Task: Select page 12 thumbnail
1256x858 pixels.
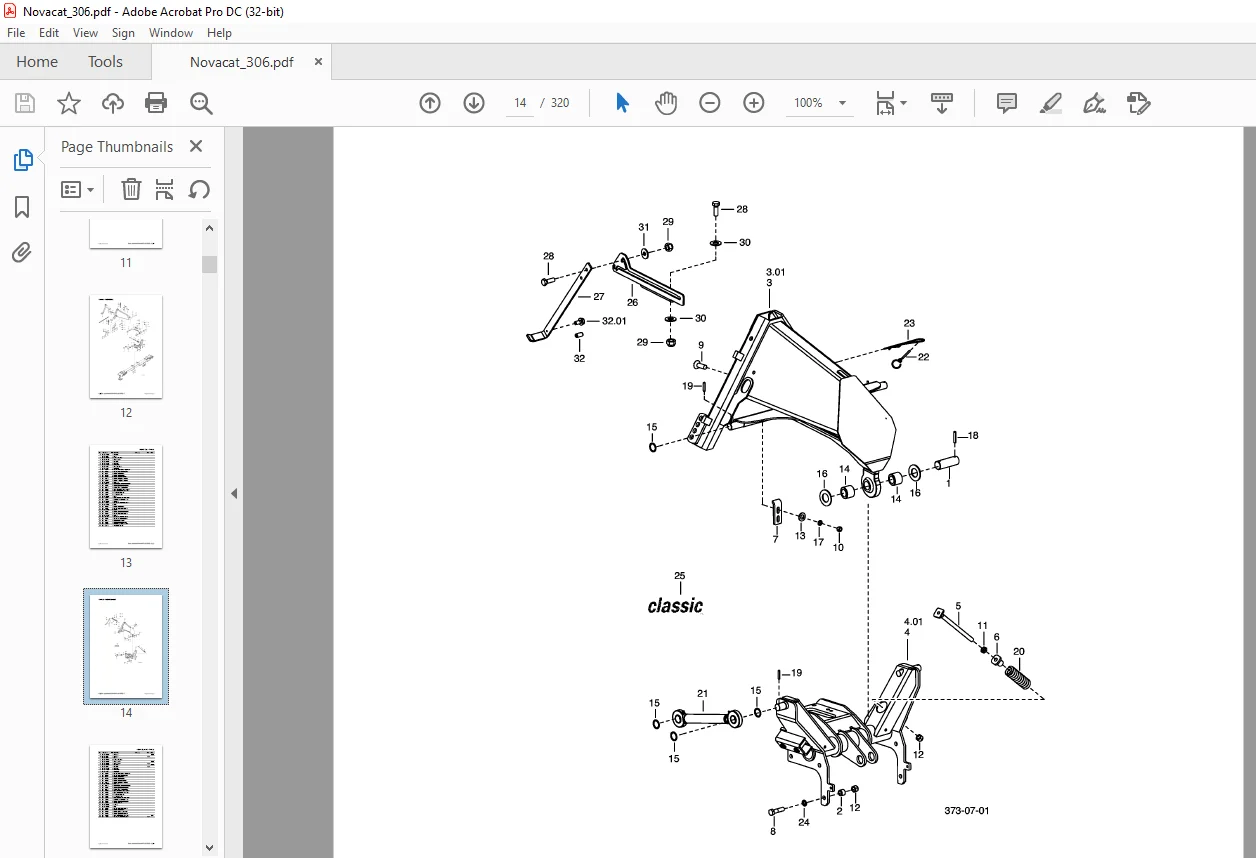Action: pyautogui.click(x=126, y=346)
